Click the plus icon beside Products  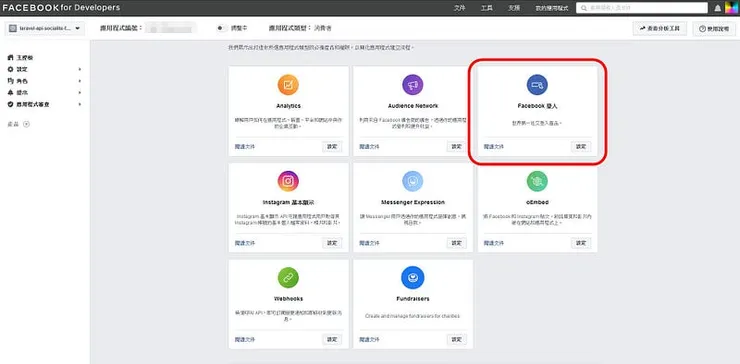click(x=26, y=124)
